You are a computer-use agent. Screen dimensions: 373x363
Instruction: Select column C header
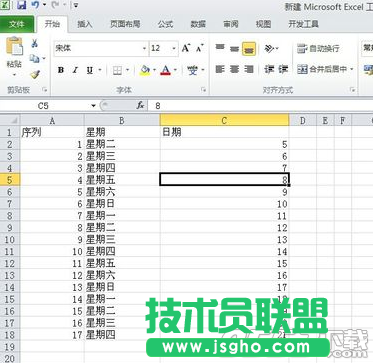point(224,120)
